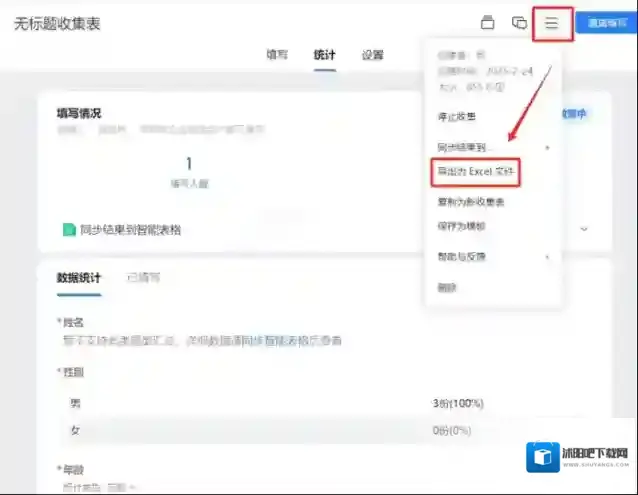Click the blue invite button top right
The width and height of the screenshot is (638, 495).
click(x=608, y=23)
